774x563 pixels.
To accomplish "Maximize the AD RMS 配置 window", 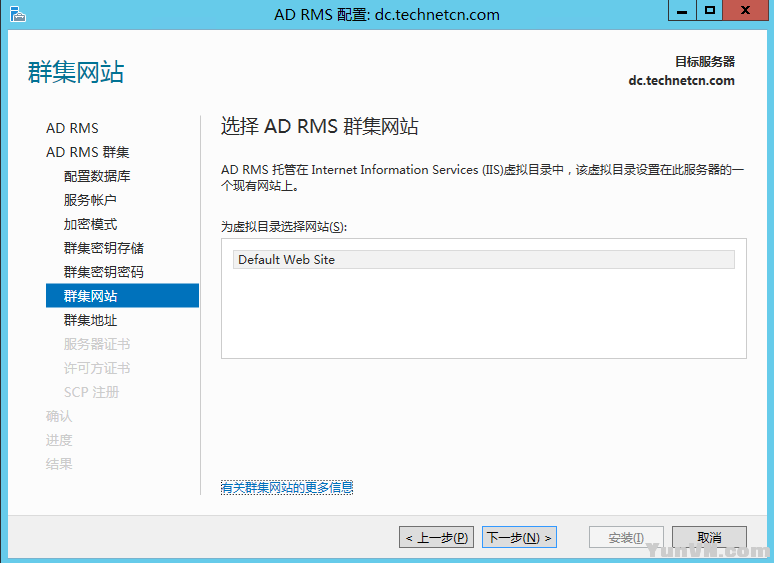I will tap(709, 10).
